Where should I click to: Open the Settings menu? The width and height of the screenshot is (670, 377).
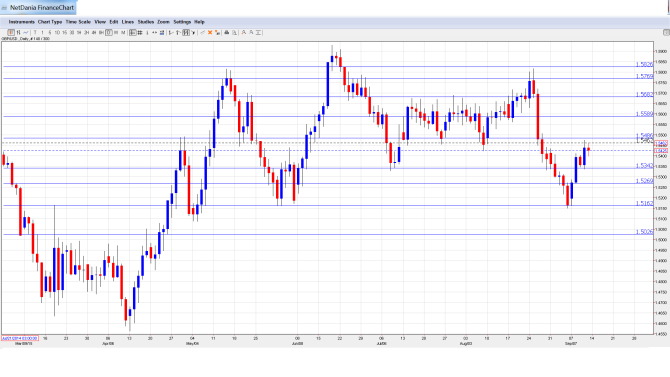pyautogui.click(x=182, y=22)
